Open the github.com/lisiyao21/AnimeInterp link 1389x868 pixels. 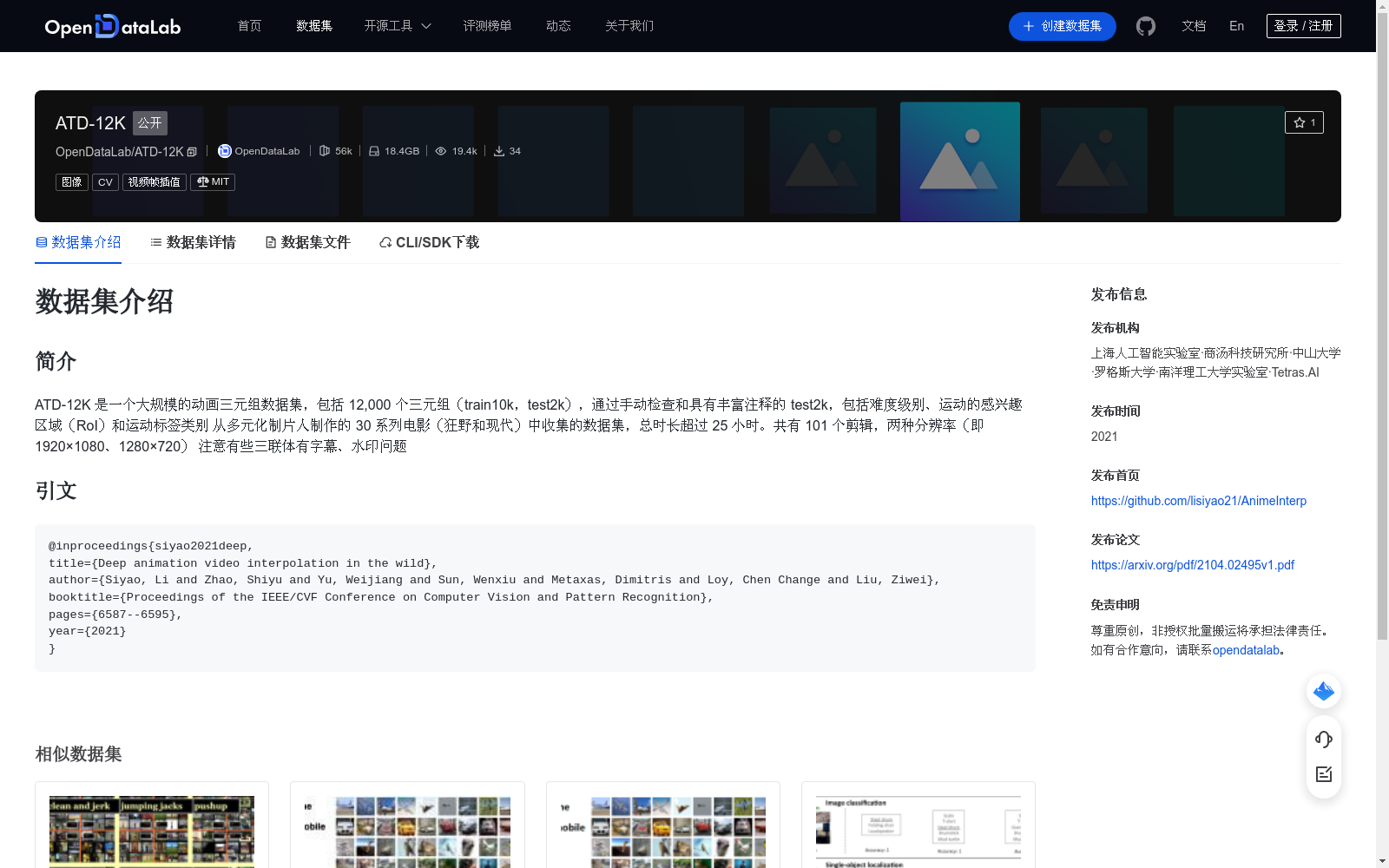click(x=1199, y=501)
